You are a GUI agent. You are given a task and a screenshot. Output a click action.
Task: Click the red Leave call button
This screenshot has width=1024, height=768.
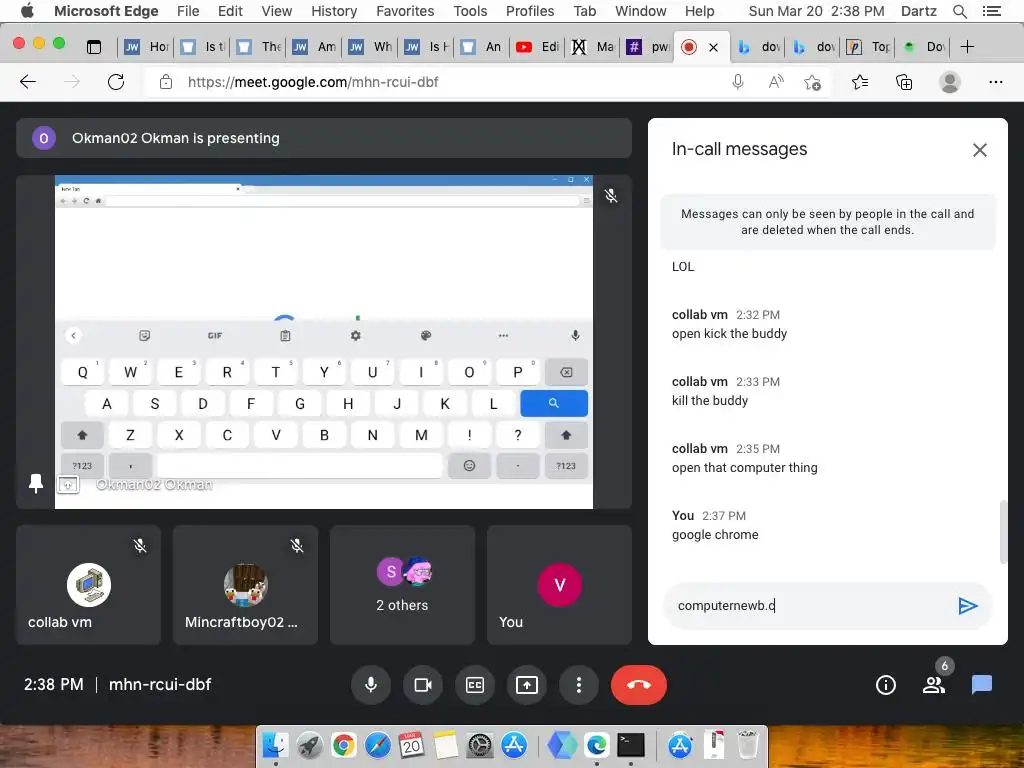point(639,684)
